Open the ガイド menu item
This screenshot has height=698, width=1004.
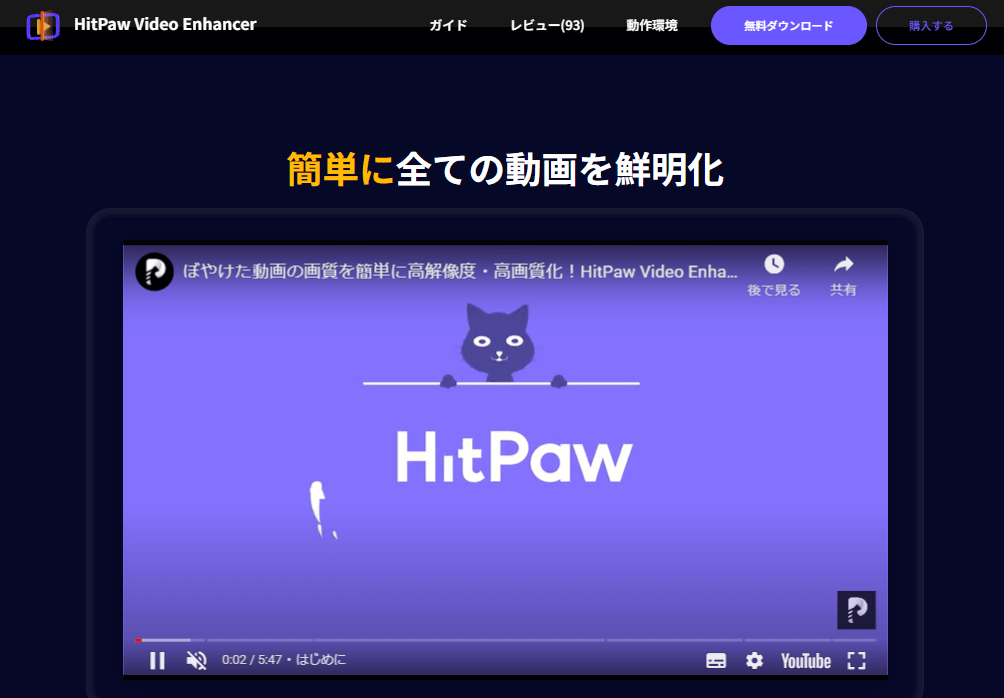(x=448, y=26)
